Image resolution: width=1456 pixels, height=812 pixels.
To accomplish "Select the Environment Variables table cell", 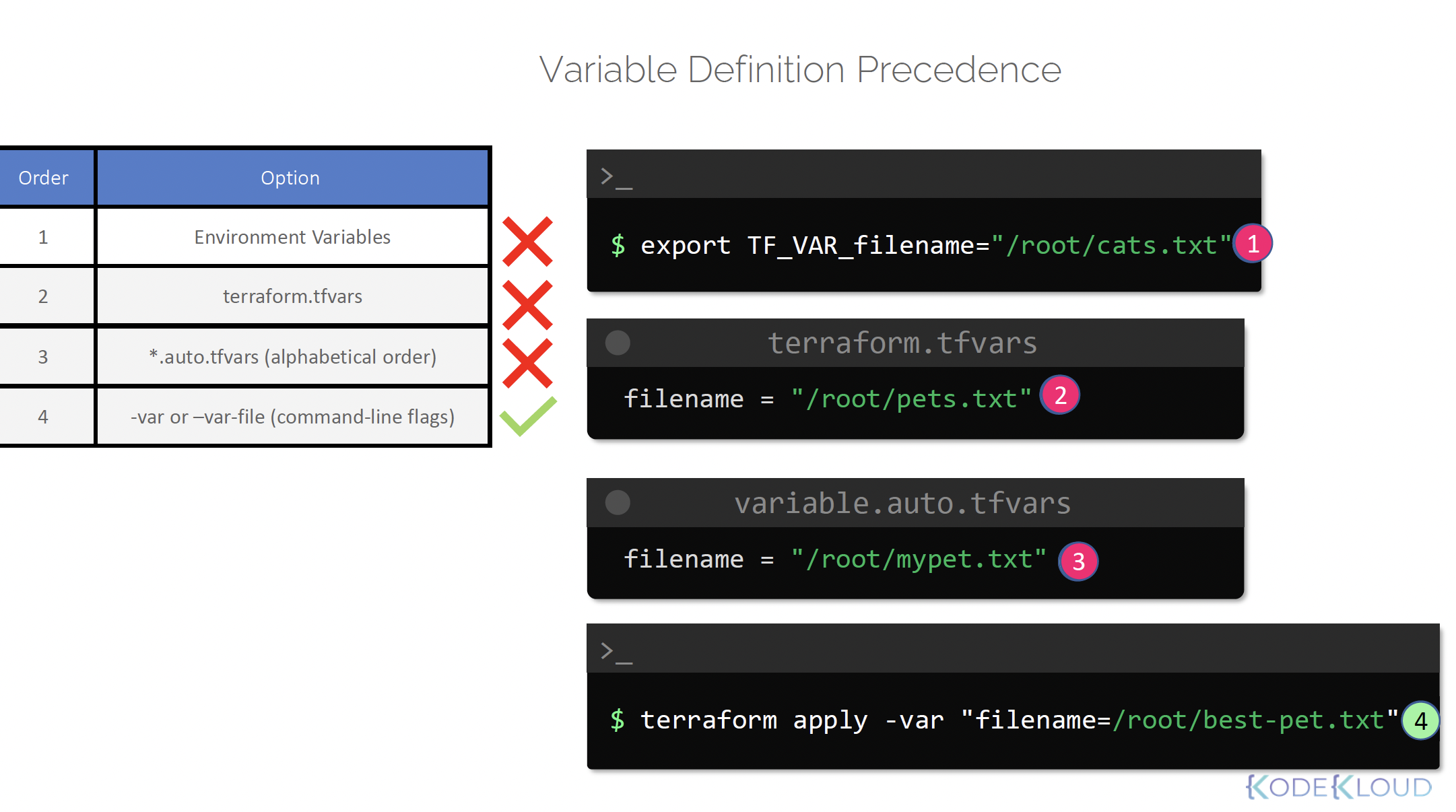I will tap(292, 237).
